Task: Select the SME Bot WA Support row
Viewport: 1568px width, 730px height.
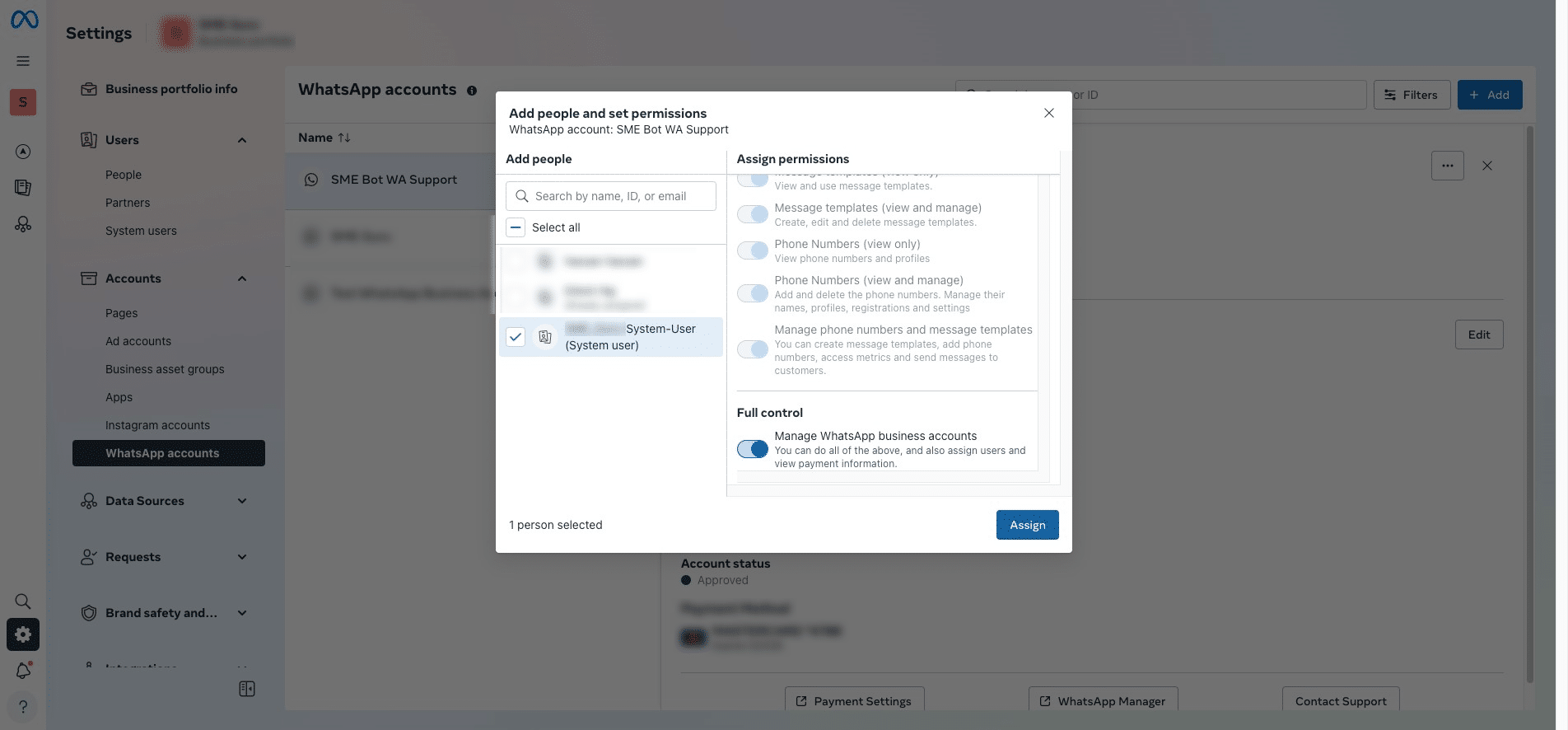Action: 390,180
